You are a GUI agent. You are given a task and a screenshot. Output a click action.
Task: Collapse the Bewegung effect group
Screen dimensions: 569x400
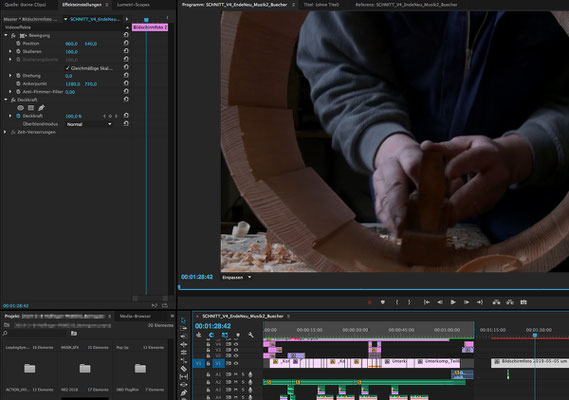tap(6, 35)
